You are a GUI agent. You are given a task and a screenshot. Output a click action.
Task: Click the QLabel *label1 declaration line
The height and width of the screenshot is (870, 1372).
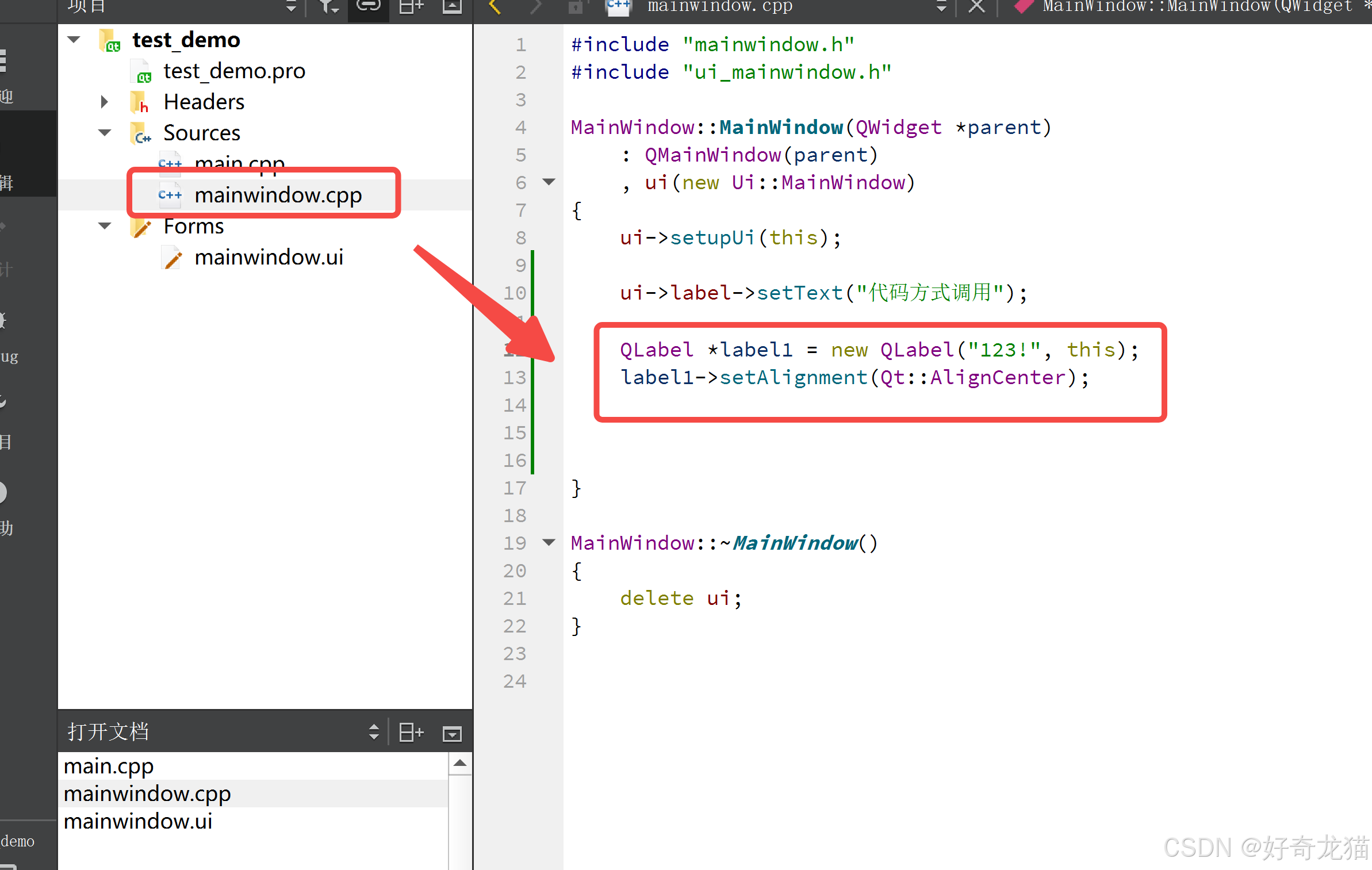pos(879,350)
